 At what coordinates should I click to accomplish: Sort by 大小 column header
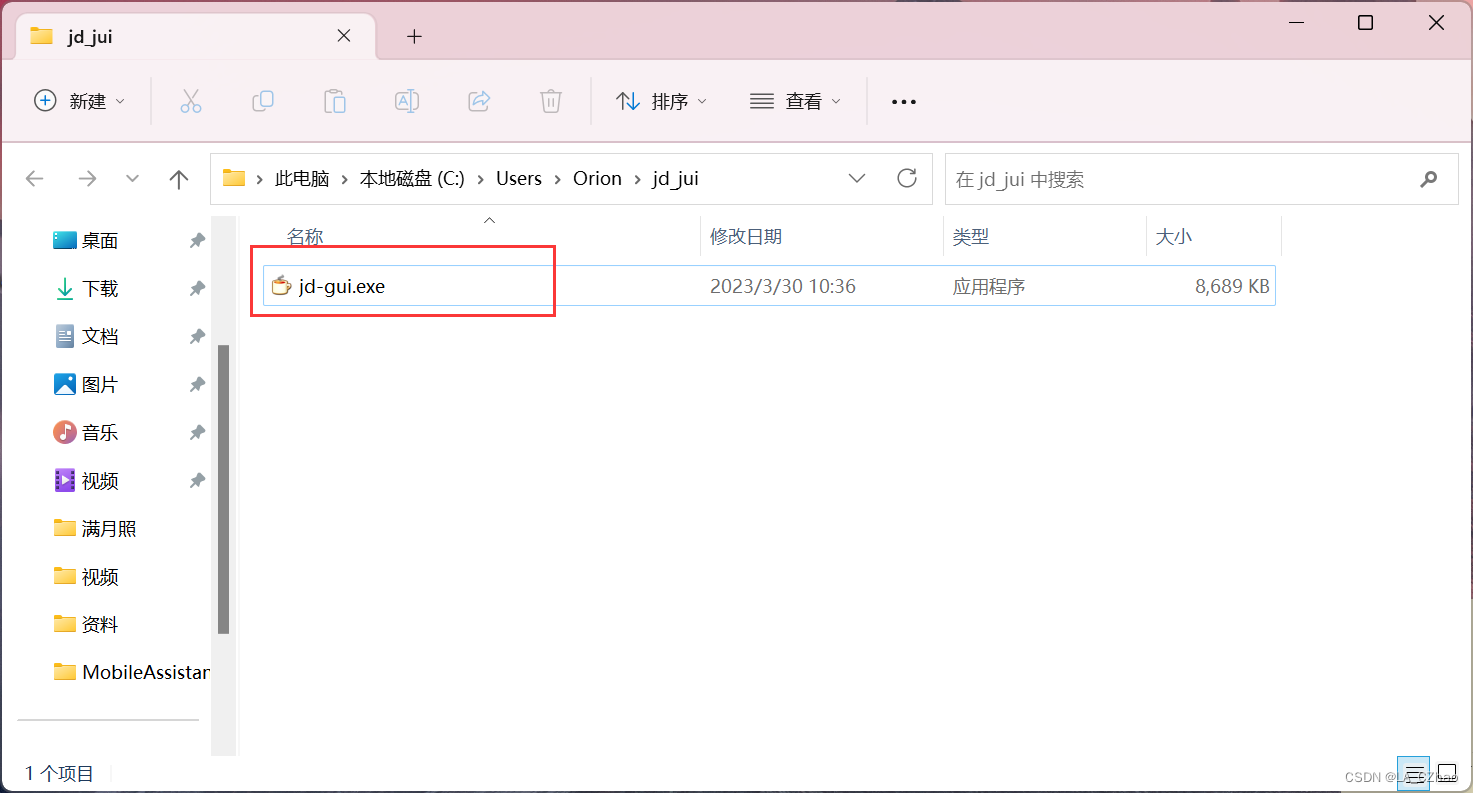point(1174,237)
